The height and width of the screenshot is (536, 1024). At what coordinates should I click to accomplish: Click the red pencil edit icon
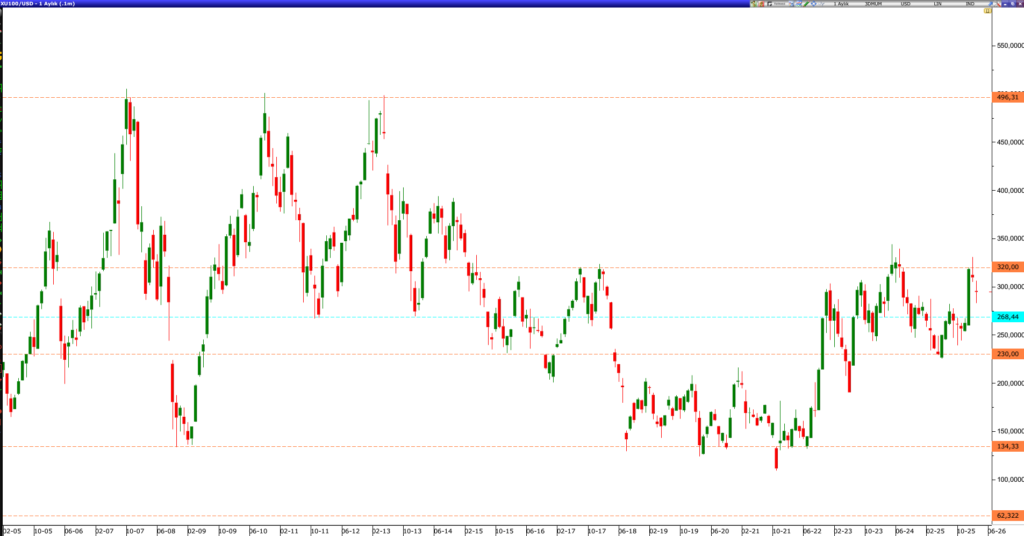coord(998,4)
